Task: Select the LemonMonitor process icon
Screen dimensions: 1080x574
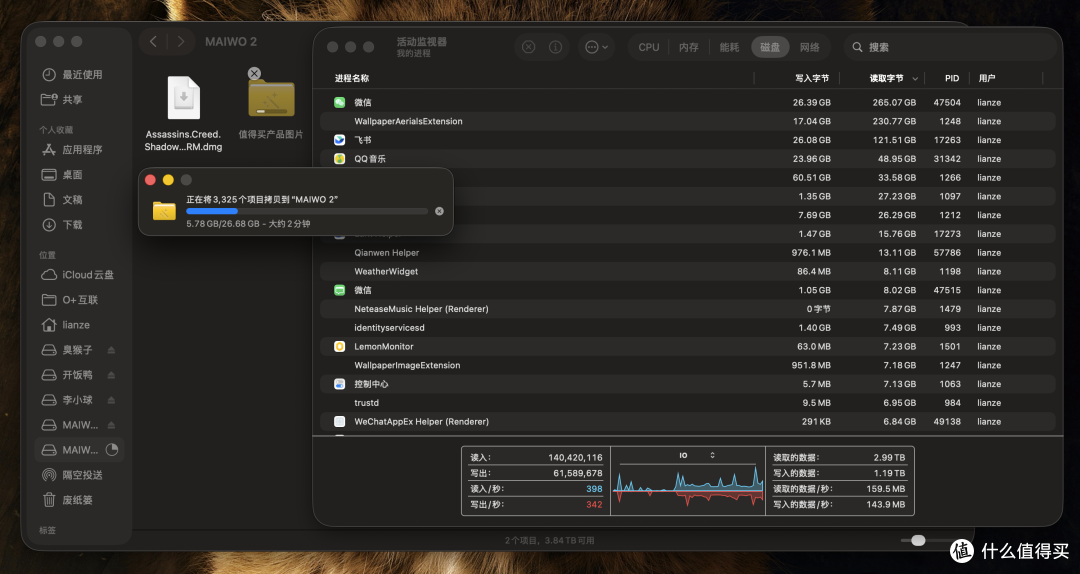Action: [x=340, y=347]
